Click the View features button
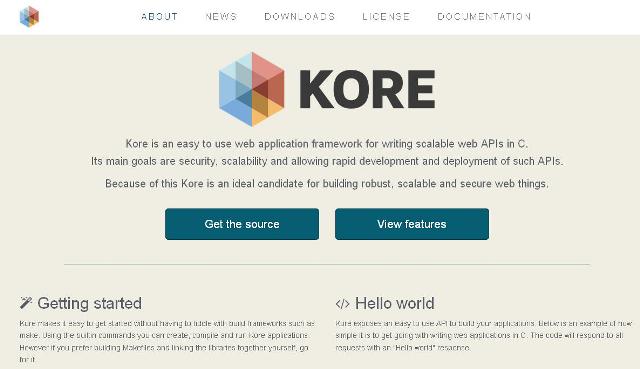Image resolution: width=640 pixels, height=369 pixels. (412, 224)
